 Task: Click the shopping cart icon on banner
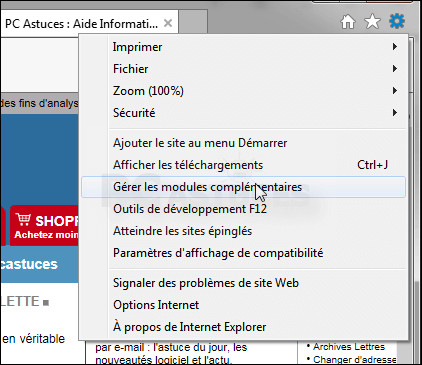[23, 220]
